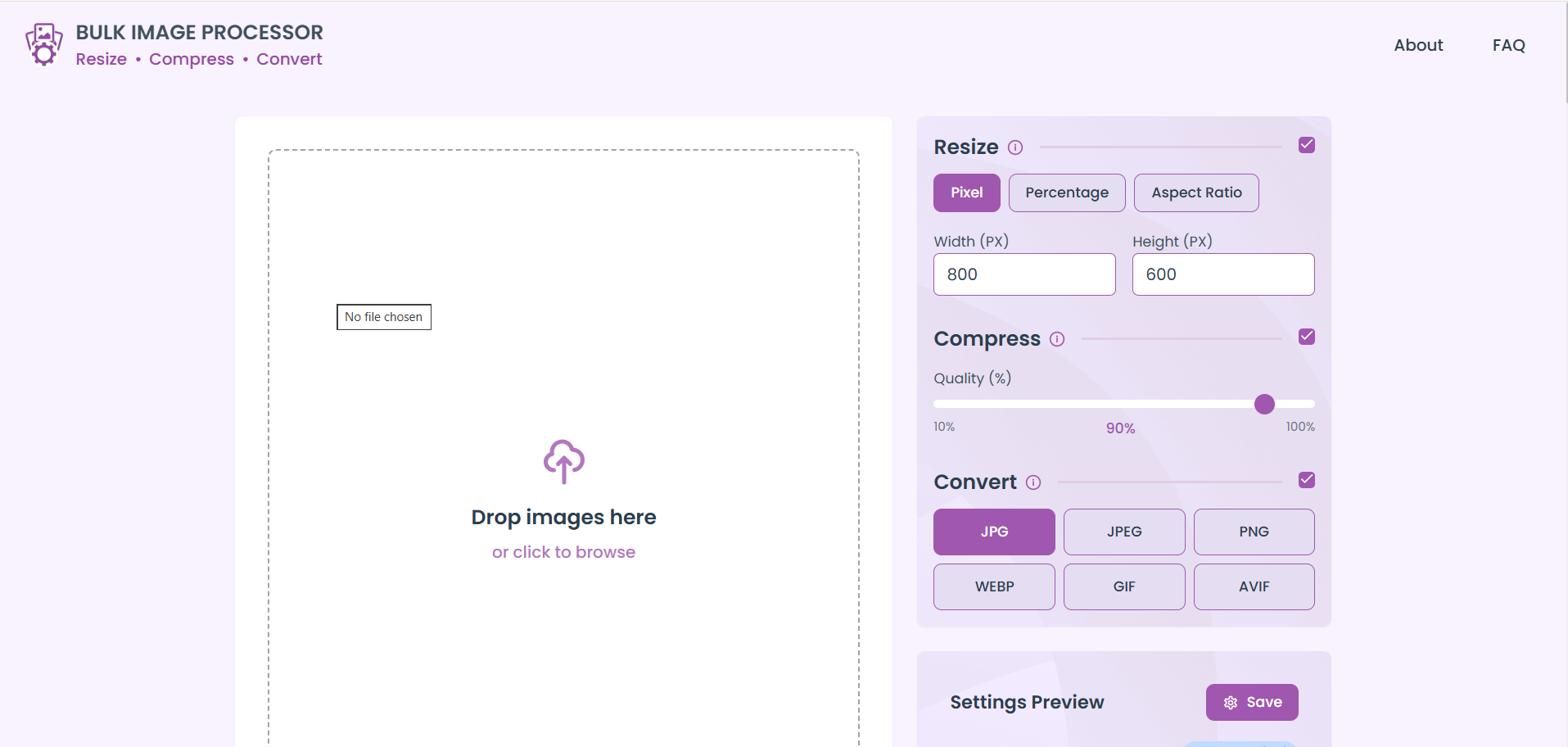This screenshot has width=1568, height=747.
Task: Click the '90%' quality value
Action: [x=1120, y=428]
